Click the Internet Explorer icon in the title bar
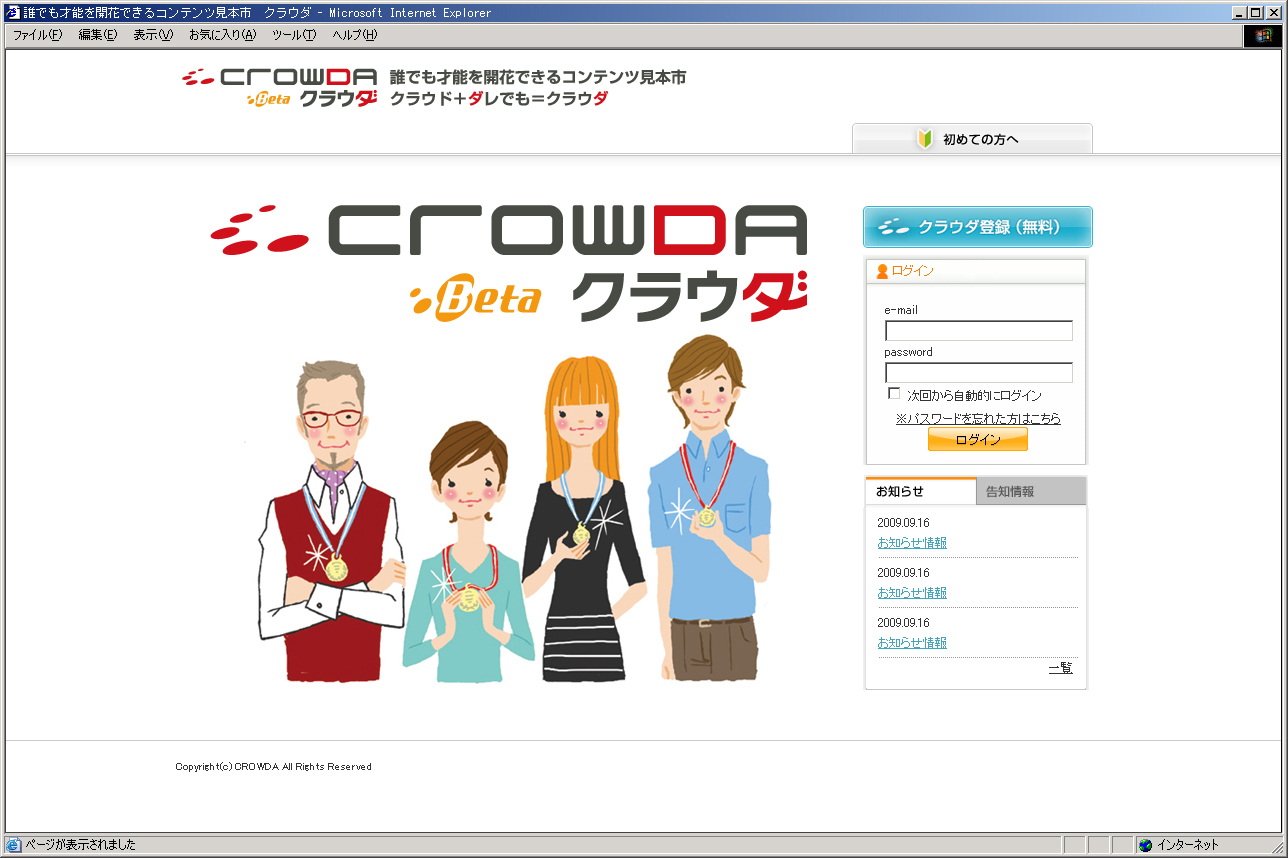The image size is (1288, 858). click(x=13, y=12)
